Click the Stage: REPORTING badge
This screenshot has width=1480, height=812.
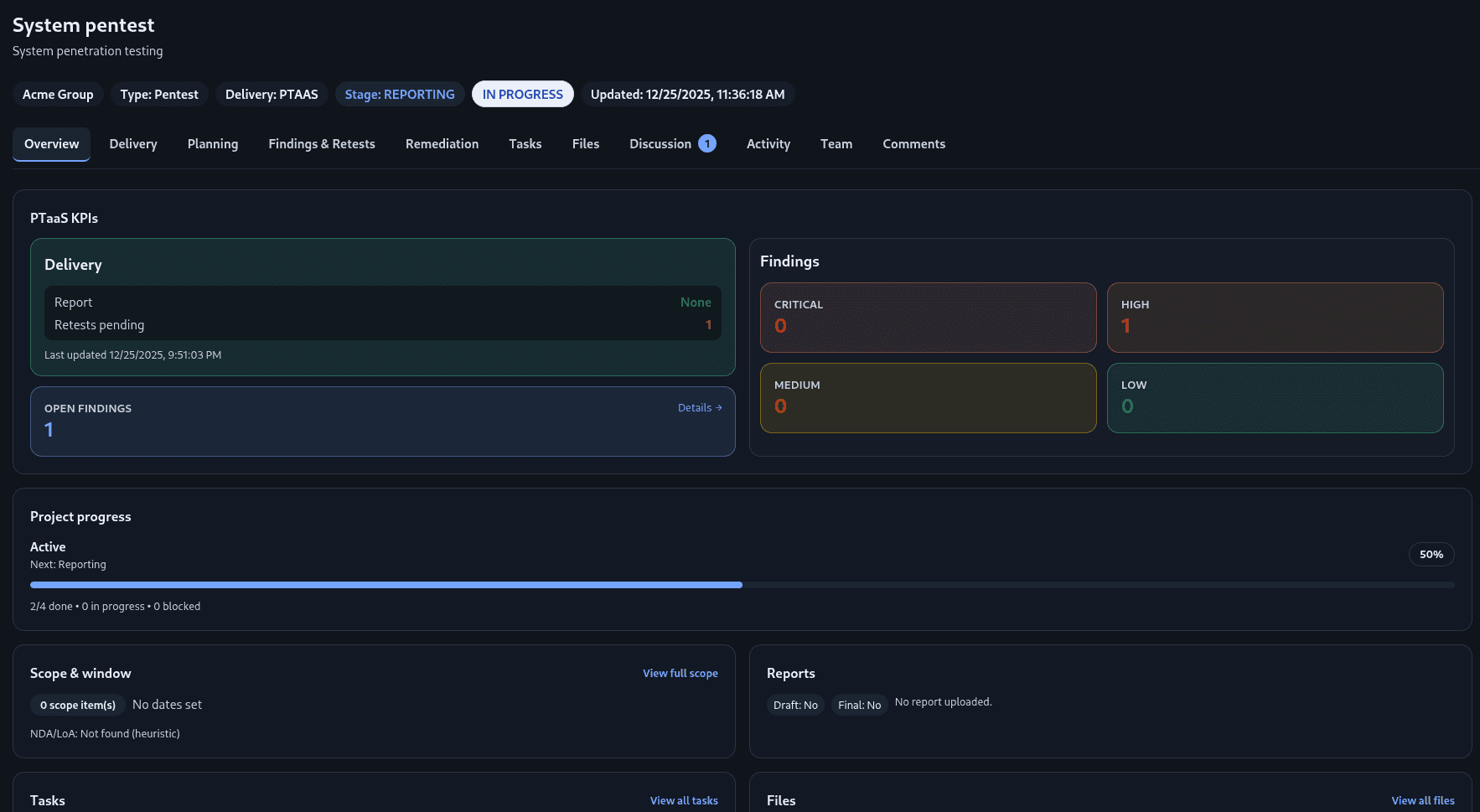click(x=400, y=94)
